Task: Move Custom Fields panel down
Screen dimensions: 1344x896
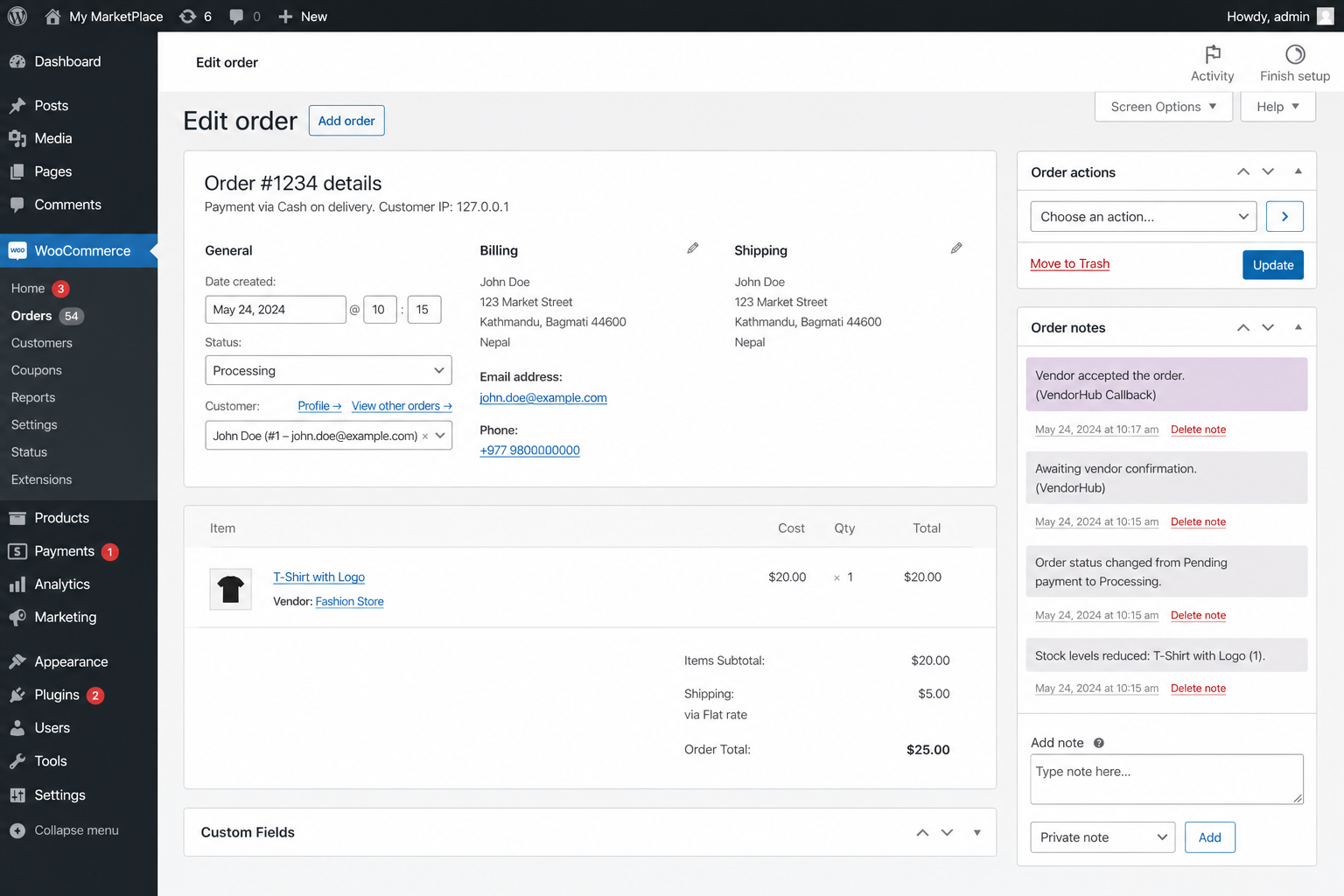Action: coord(947,832)
